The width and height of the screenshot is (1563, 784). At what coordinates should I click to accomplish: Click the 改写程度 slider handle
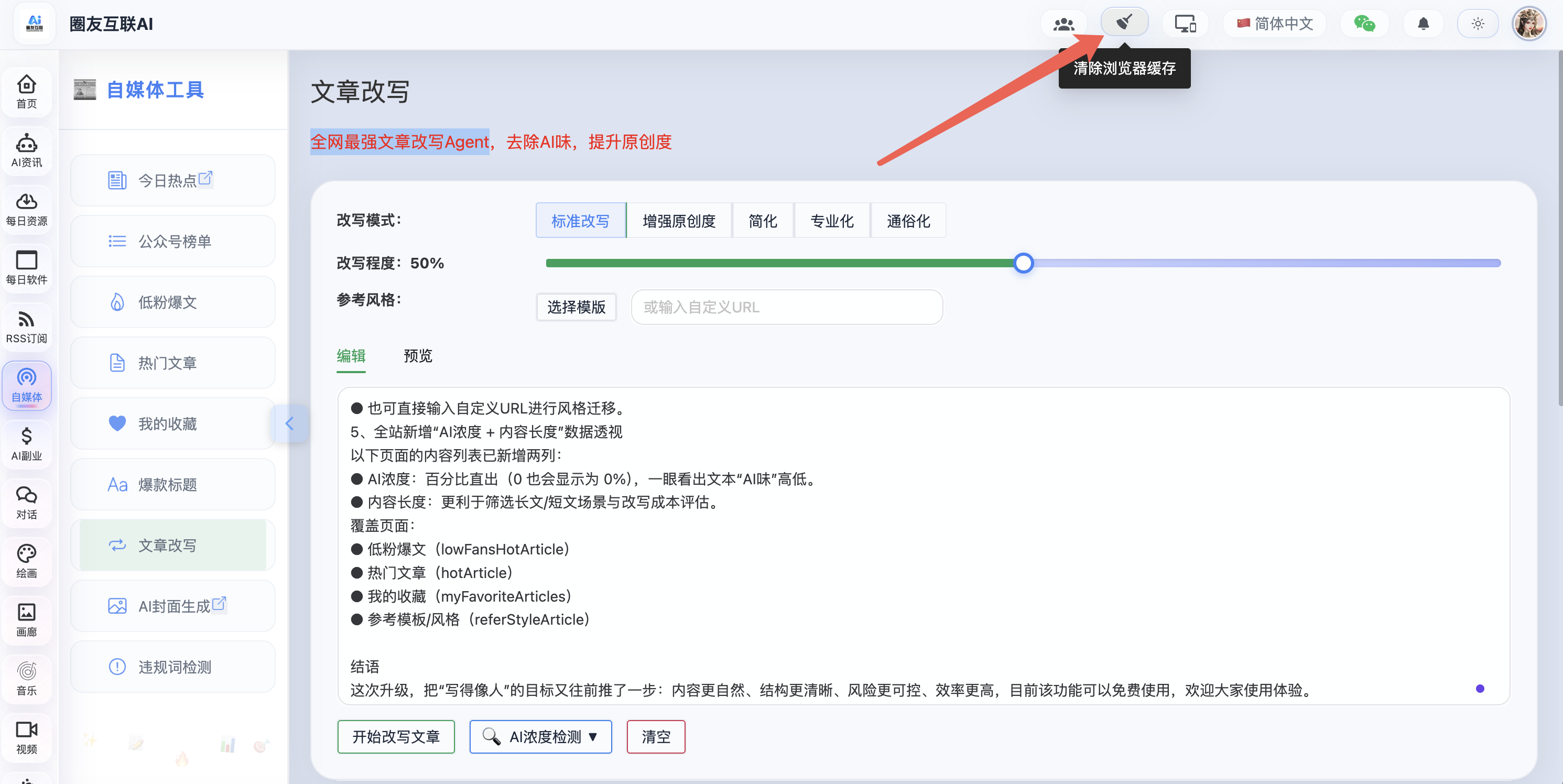[x=1023, y=263]
